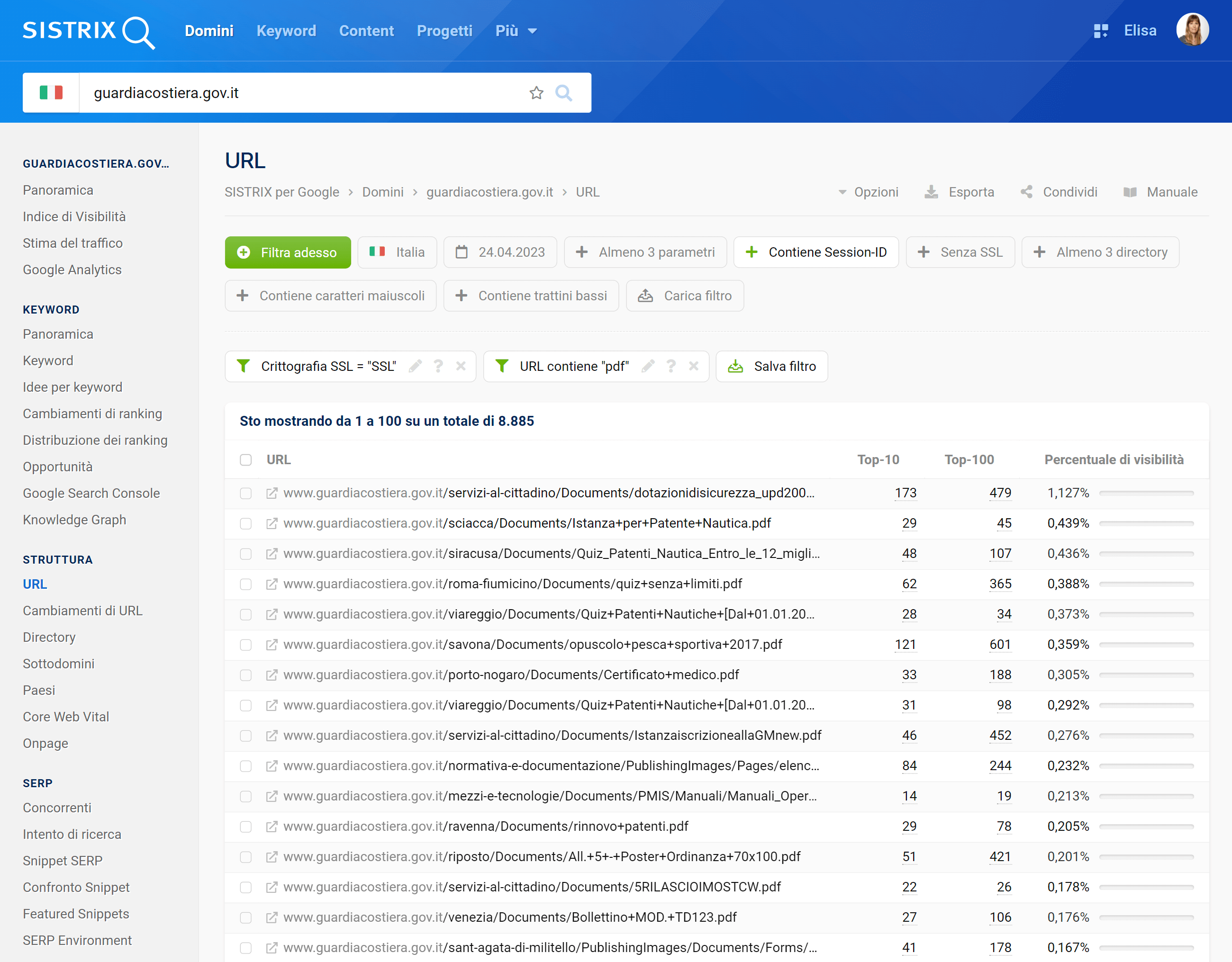The width and height of the screenshot is (1232, 962).
Task: Add the Senza SSL filter
Action: 960,252
